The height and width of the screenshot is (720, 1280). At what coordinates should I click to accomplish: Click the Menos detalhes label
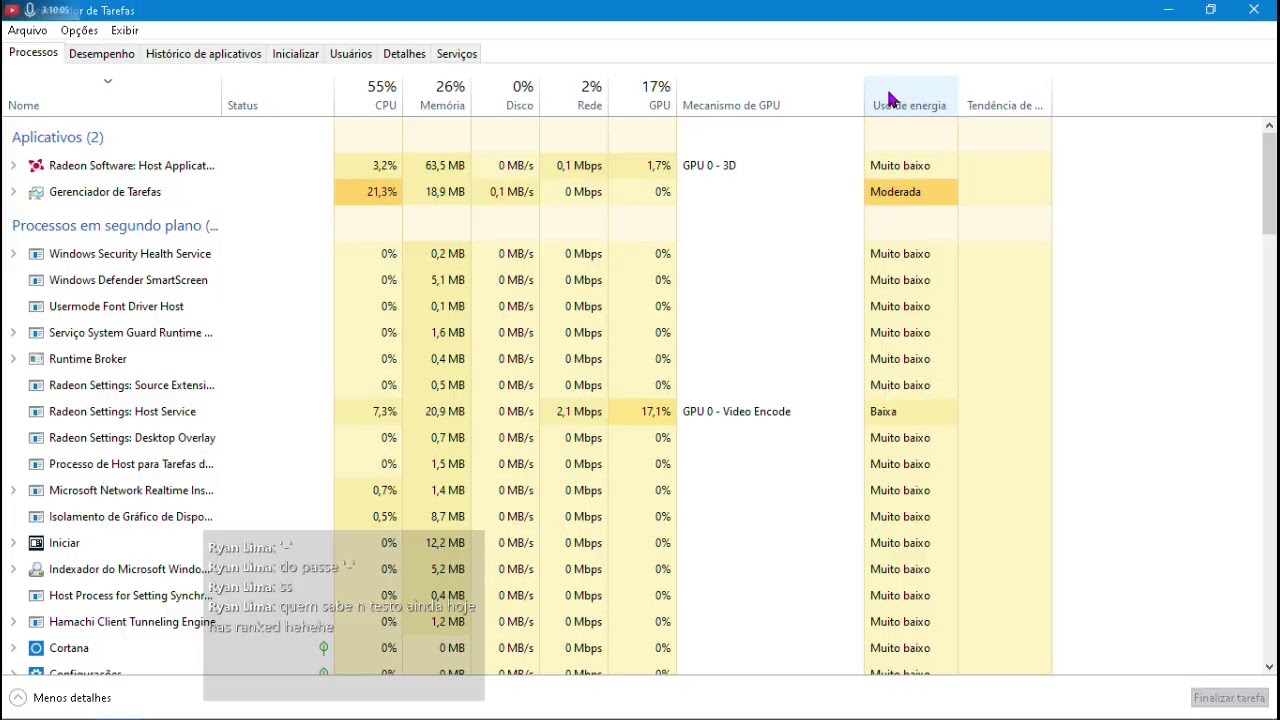click(x=72, y=698)
